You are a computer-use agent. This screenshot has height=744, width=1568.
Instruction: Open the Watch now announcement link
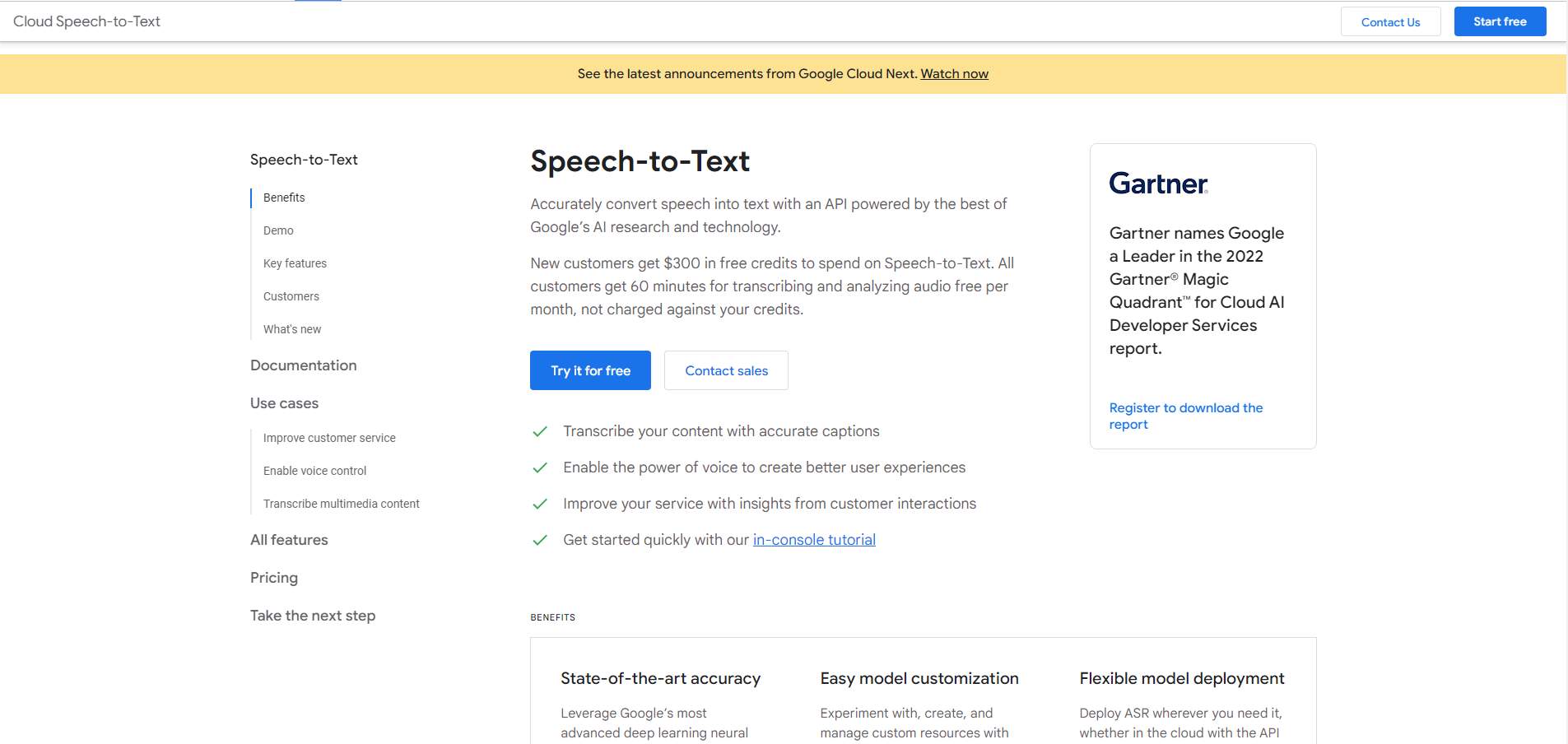pos(954,74)
